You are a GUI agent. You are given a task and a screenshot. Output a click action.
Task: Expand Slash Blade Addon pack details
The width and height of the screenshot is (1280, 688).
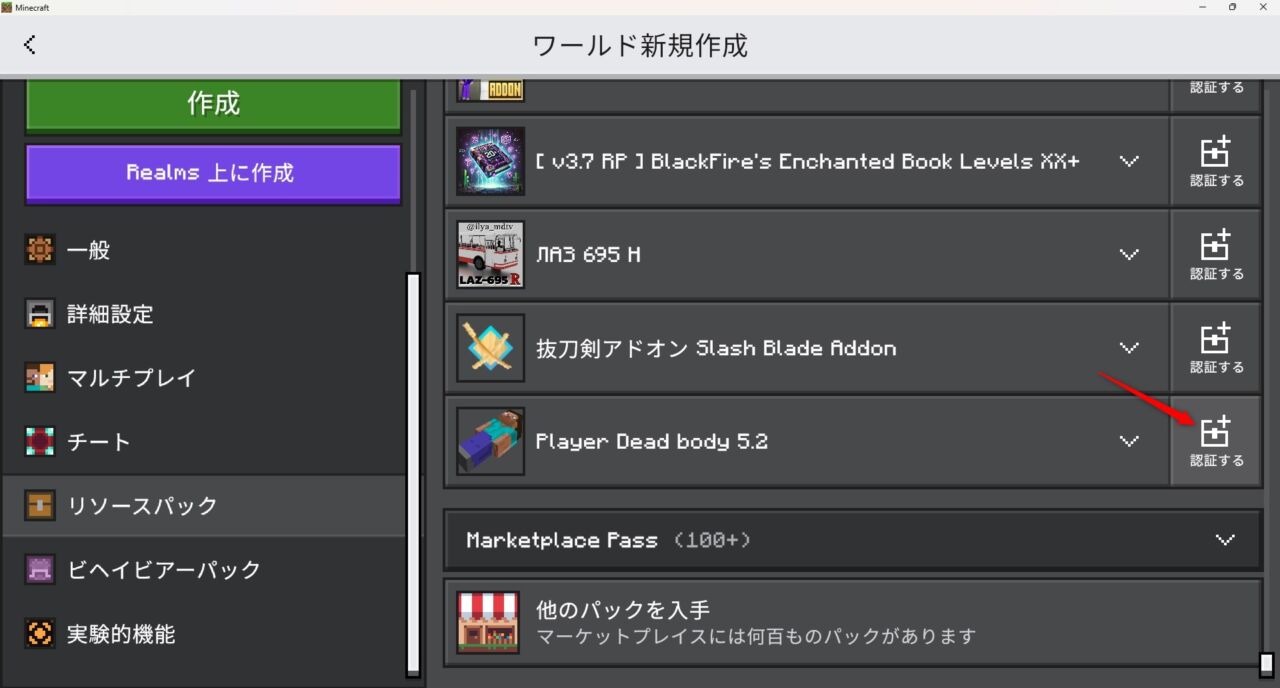(x=1129, y=348)
